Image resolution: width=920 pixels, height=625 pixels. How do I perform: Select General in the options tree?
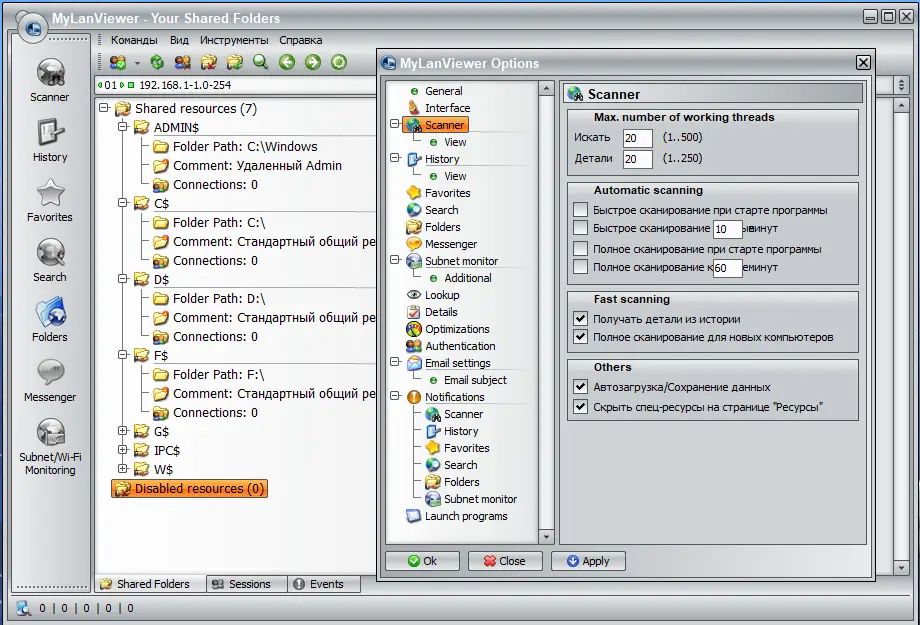point(437,91)
